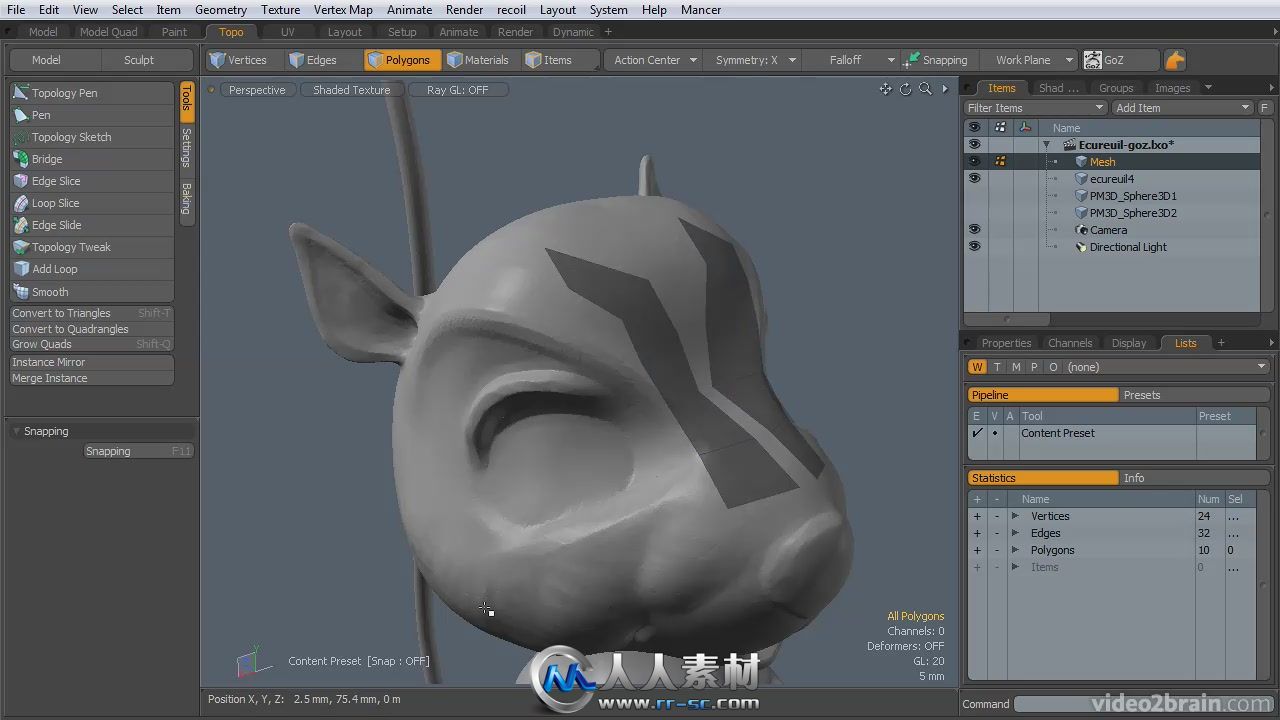Select the Edge Slice tool

92,181
